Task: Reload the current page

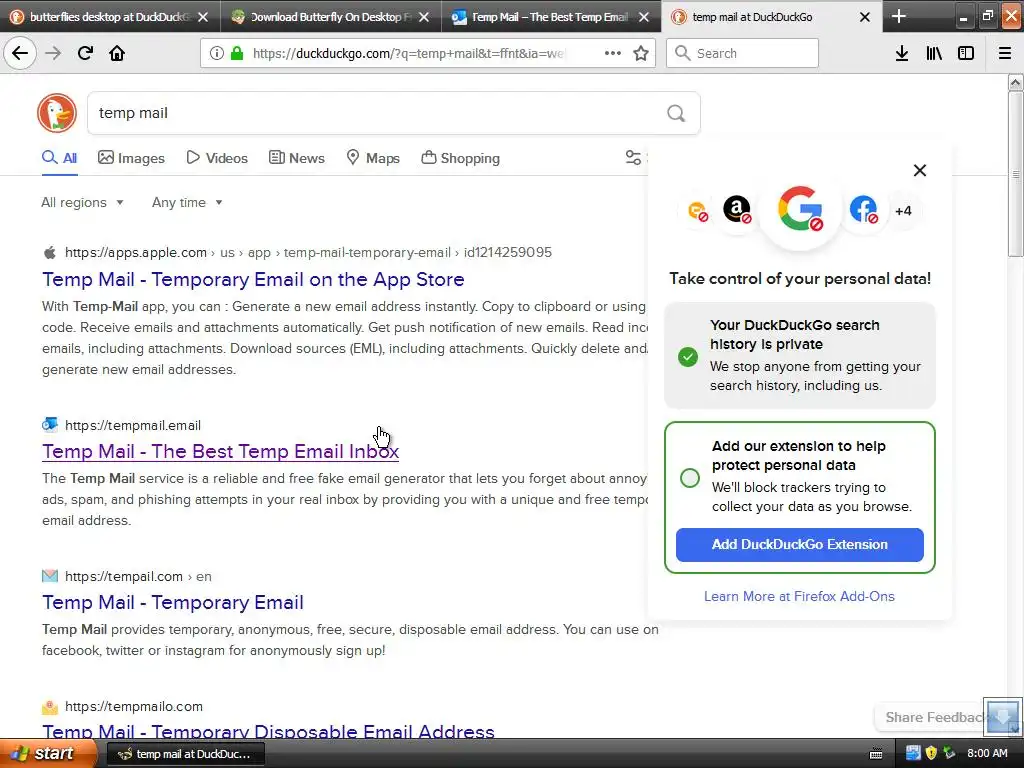Action: pos(85,53)
